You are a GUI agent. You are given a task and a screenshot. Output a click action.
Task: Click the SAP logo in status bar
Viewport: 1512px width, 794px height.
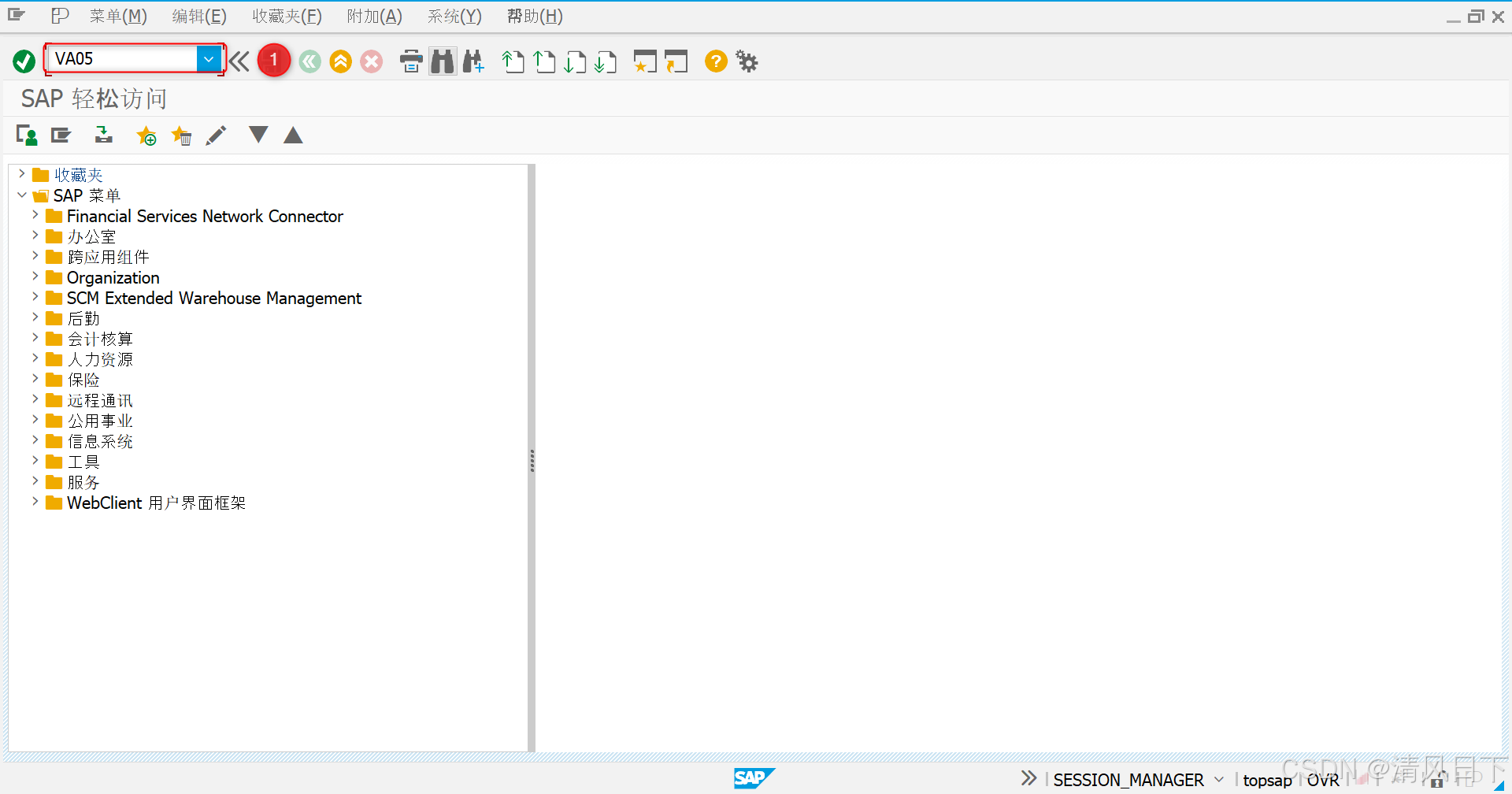coord(754,778)
